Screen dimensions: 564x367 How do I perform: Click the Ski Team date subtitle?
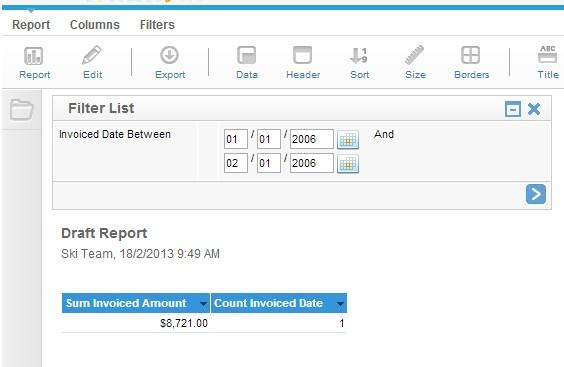[x=140, y=254]
